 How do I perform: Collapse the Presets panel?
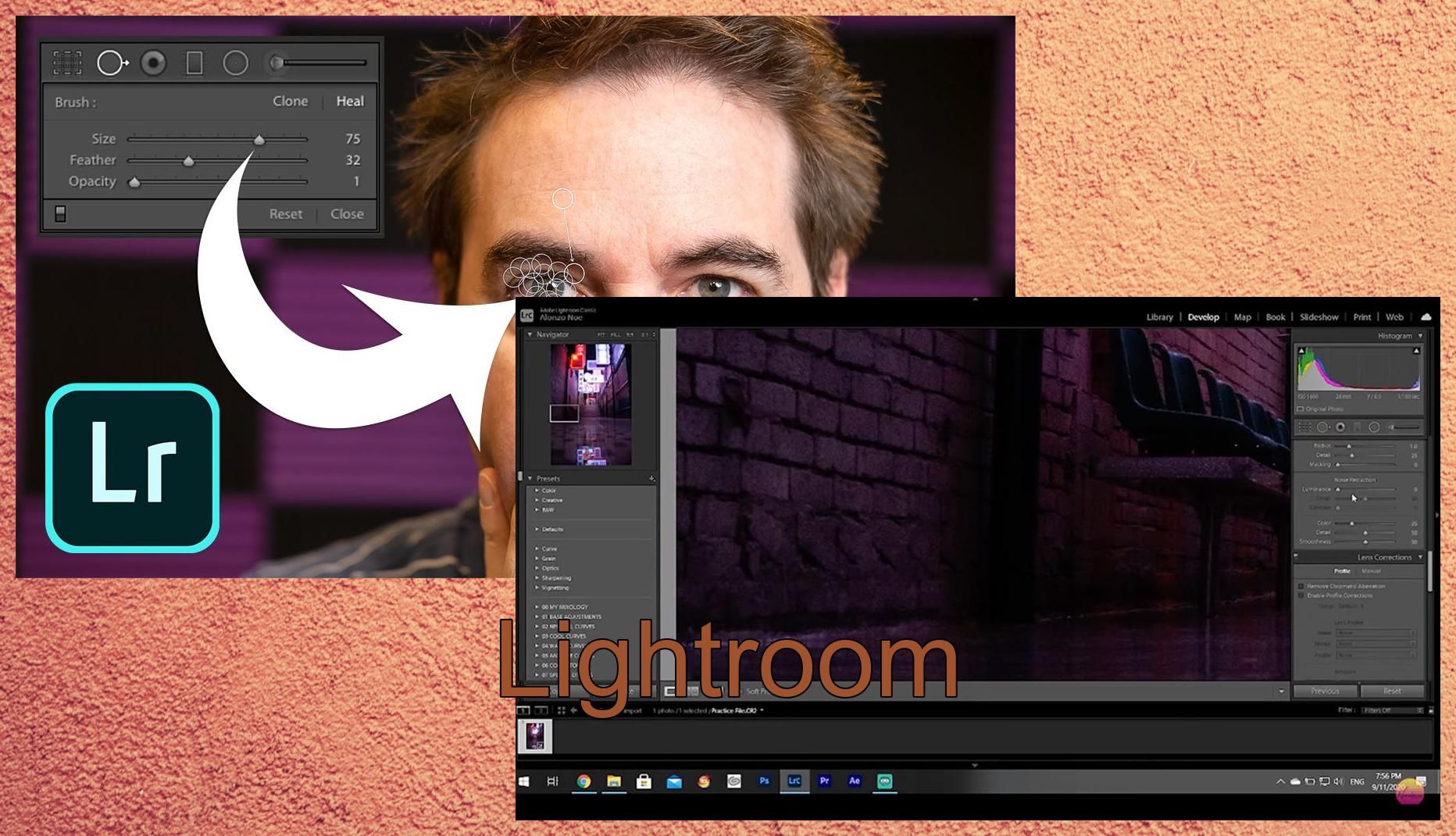point(530,478)
